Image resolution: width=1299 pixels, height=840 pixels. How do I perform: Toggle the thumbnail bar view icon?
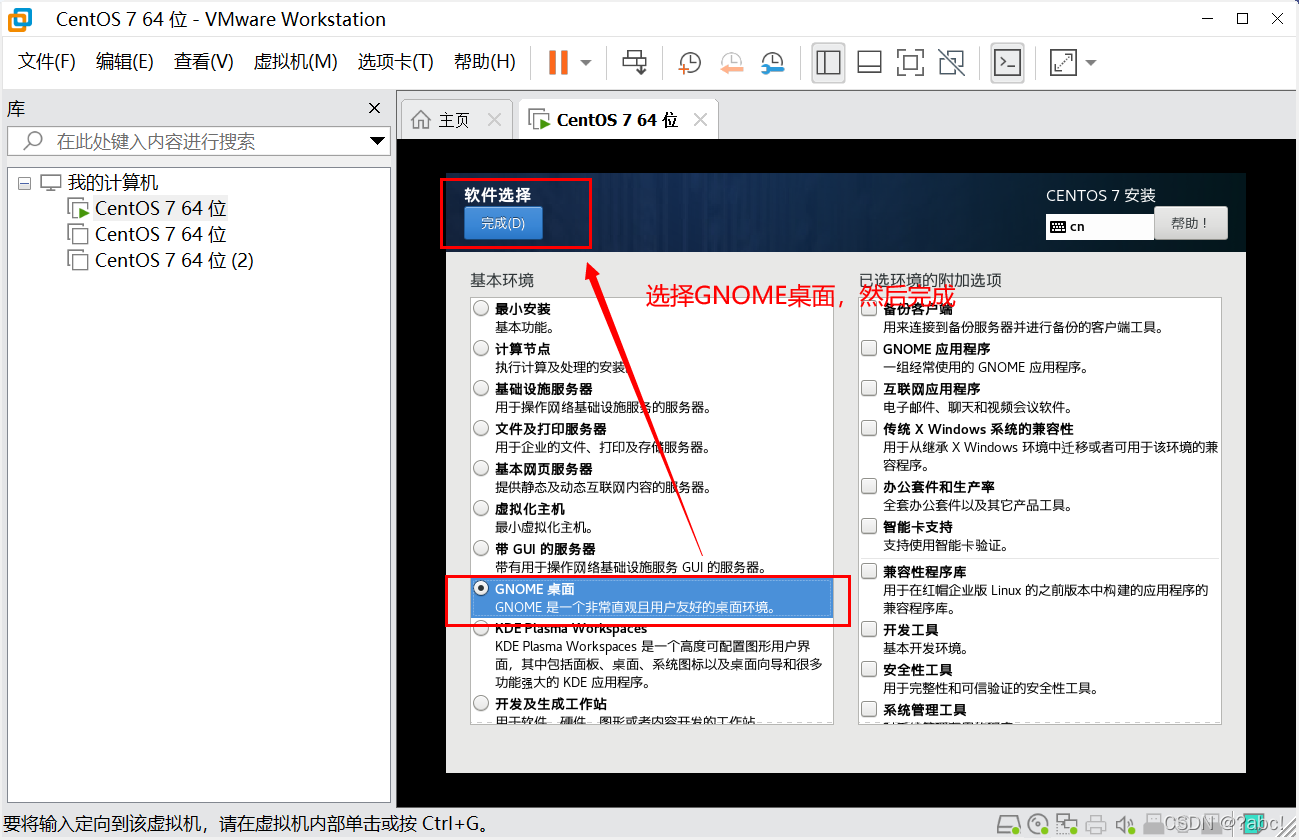point(869,62)
